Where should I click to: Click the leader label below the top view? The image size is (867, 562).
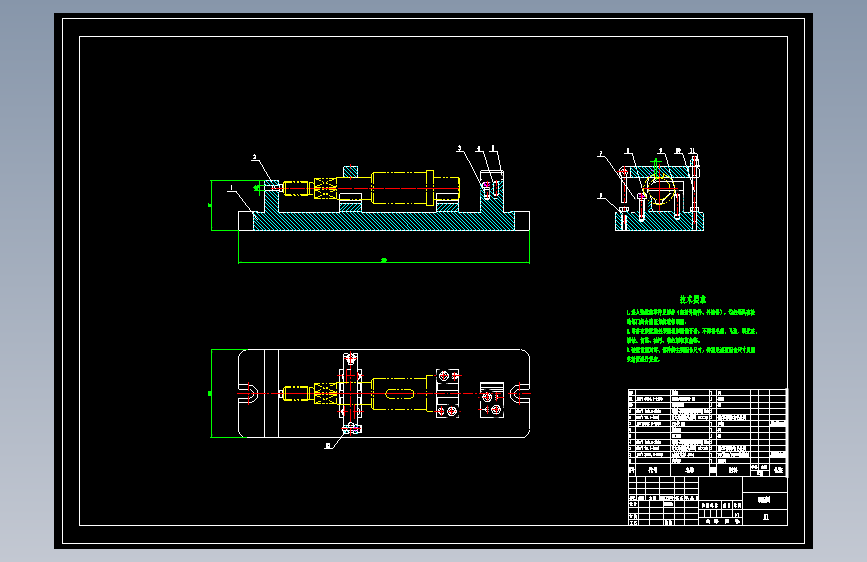(328, 445)
